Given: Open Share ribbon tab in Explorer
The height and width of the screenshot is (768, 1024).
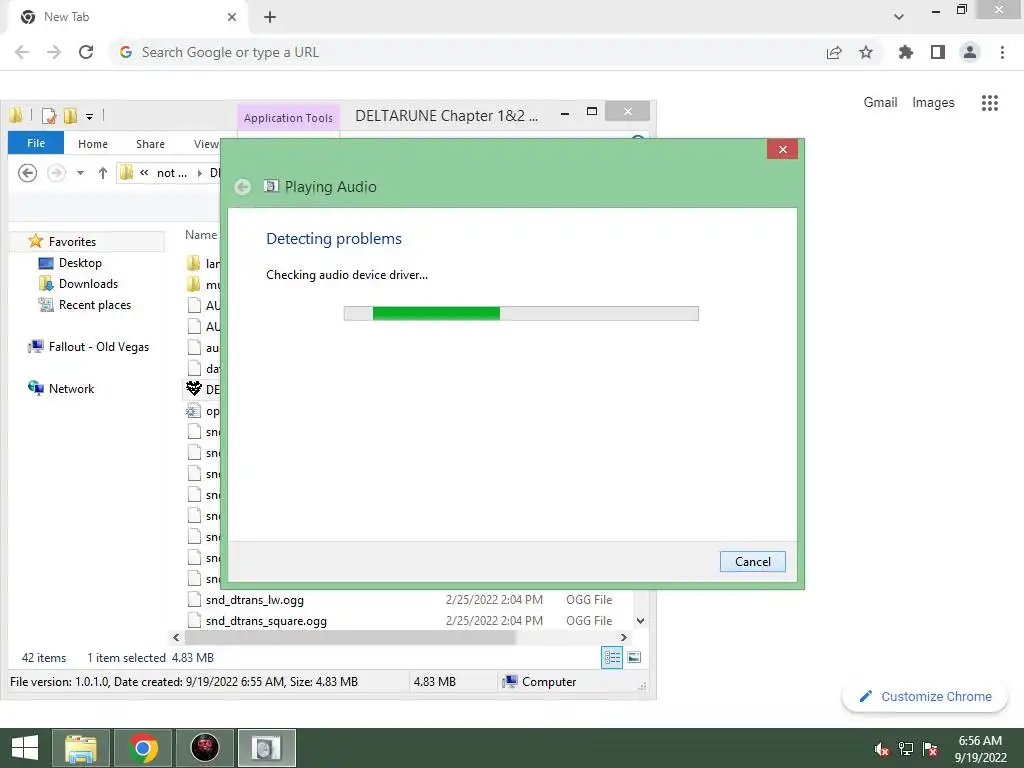Looking at the screenshot, I should [x=150, y=144].
